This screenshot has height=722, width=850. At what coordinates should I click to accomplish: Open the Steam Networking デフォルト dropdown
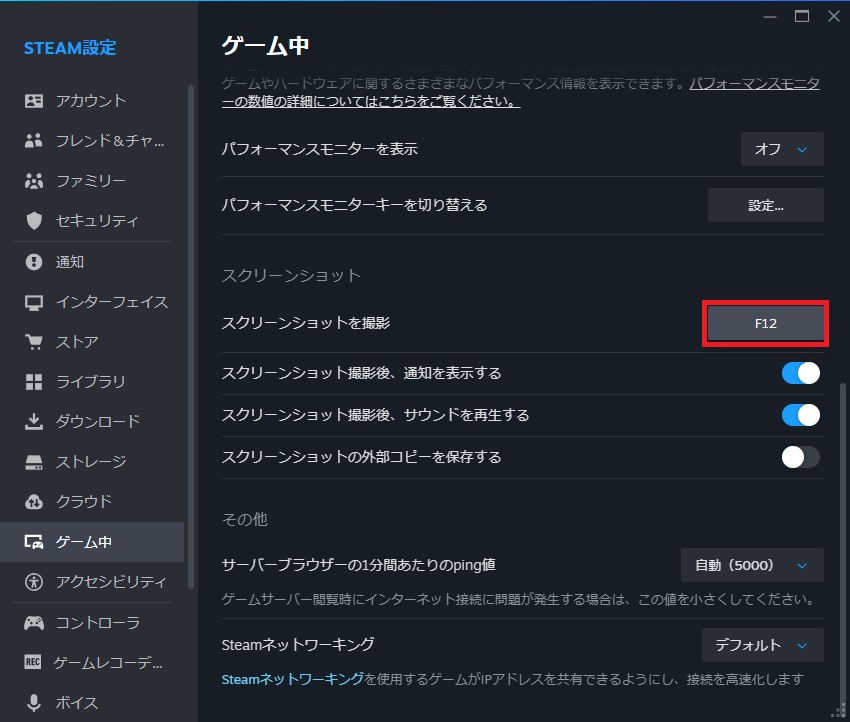762,645
